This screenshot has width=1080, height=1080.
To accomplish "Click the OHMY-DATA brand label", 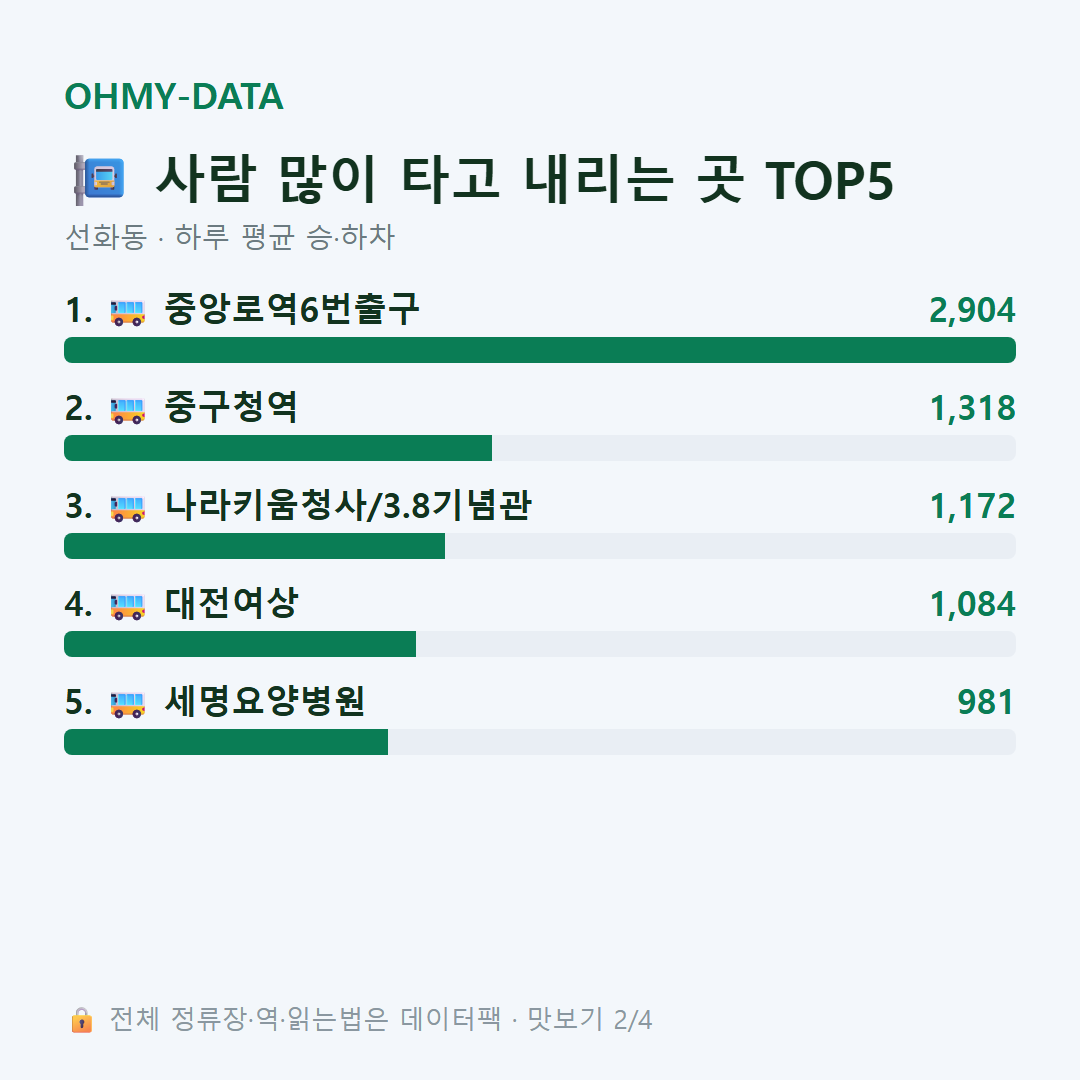I will (x=174, y=96).
